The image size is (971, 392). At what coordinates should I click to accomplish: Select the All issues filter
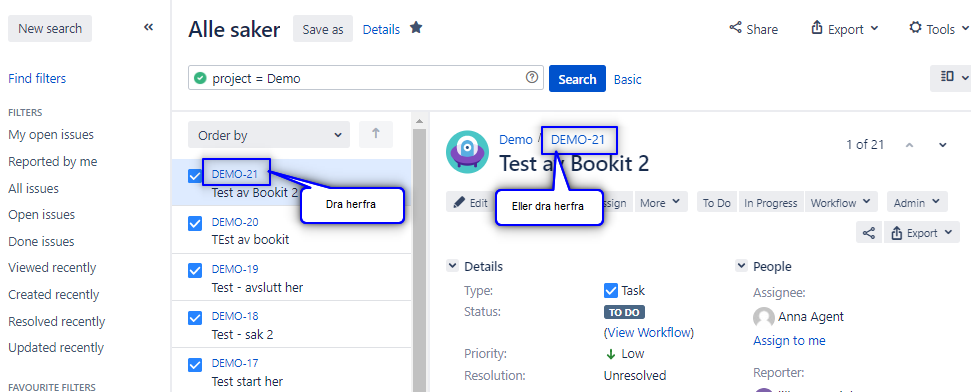[x=33, y=188]
